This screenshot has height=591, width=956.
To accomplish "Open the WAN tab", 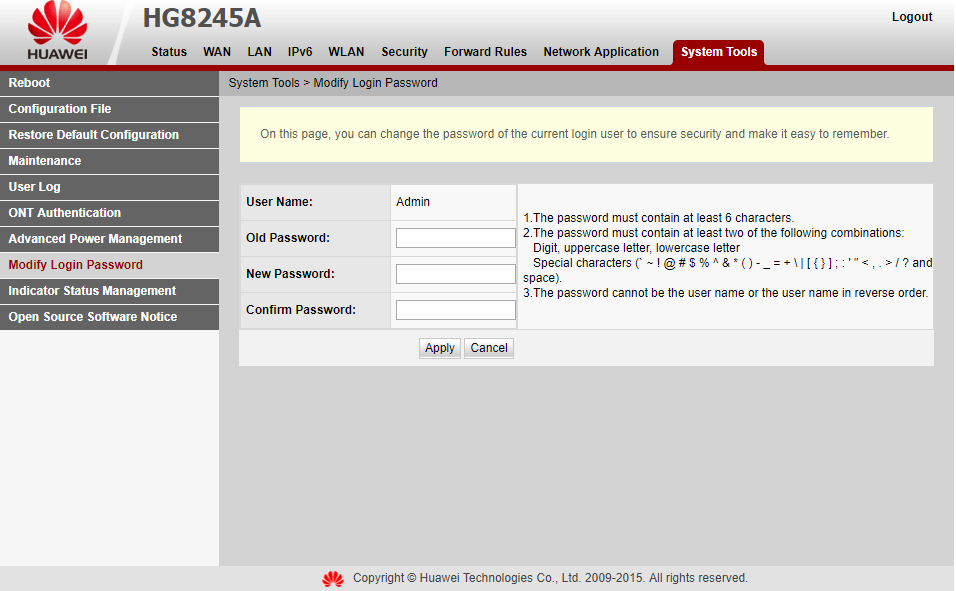I will [216, 52].
